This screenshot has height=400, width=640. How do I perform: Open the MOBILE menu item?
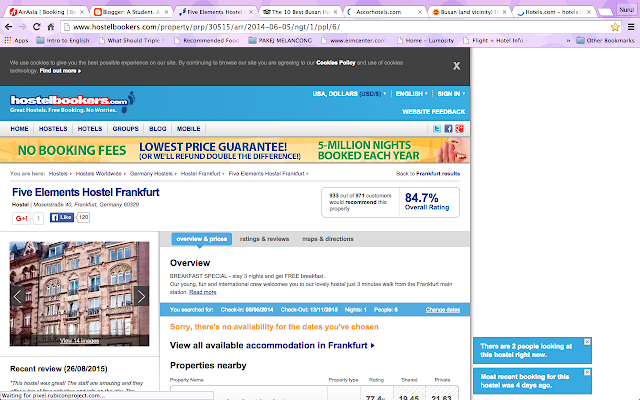[x=189, y=129]
